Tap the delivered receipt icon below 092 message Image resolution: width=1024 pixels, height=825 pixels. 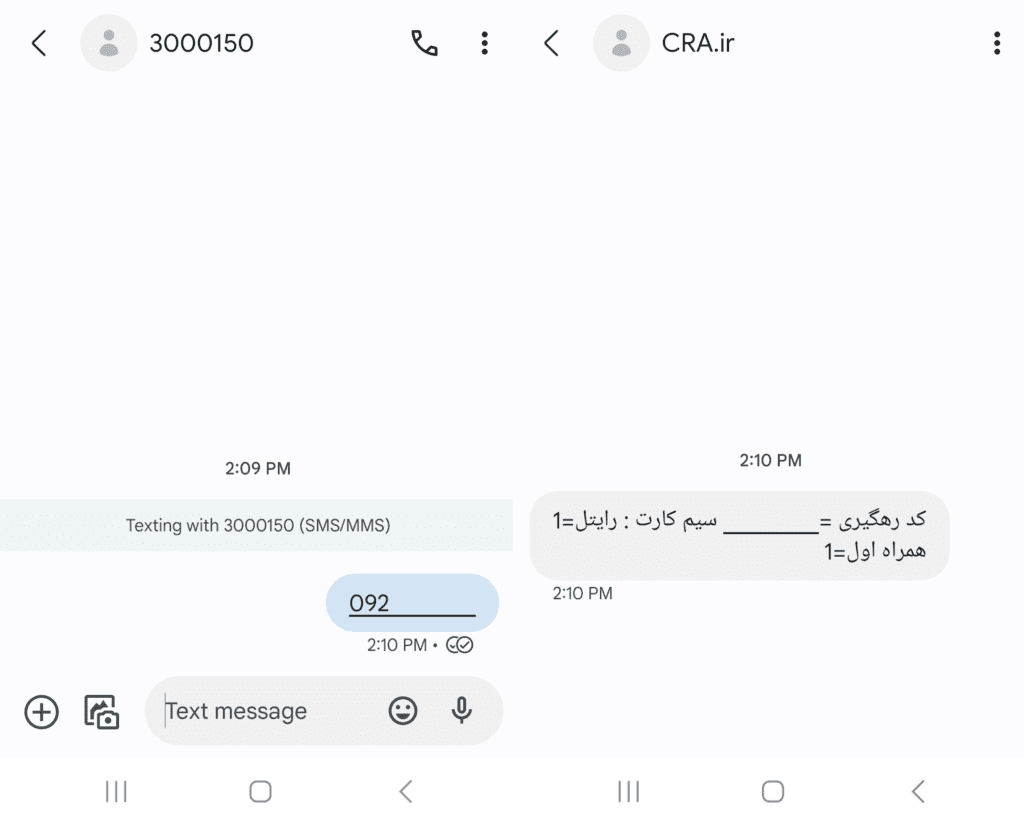(459, 645)
